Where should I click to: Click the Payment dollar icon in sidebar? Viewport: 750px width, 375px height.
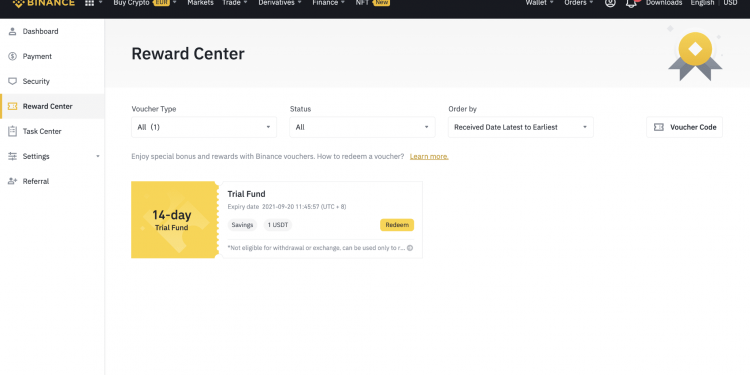12,56
